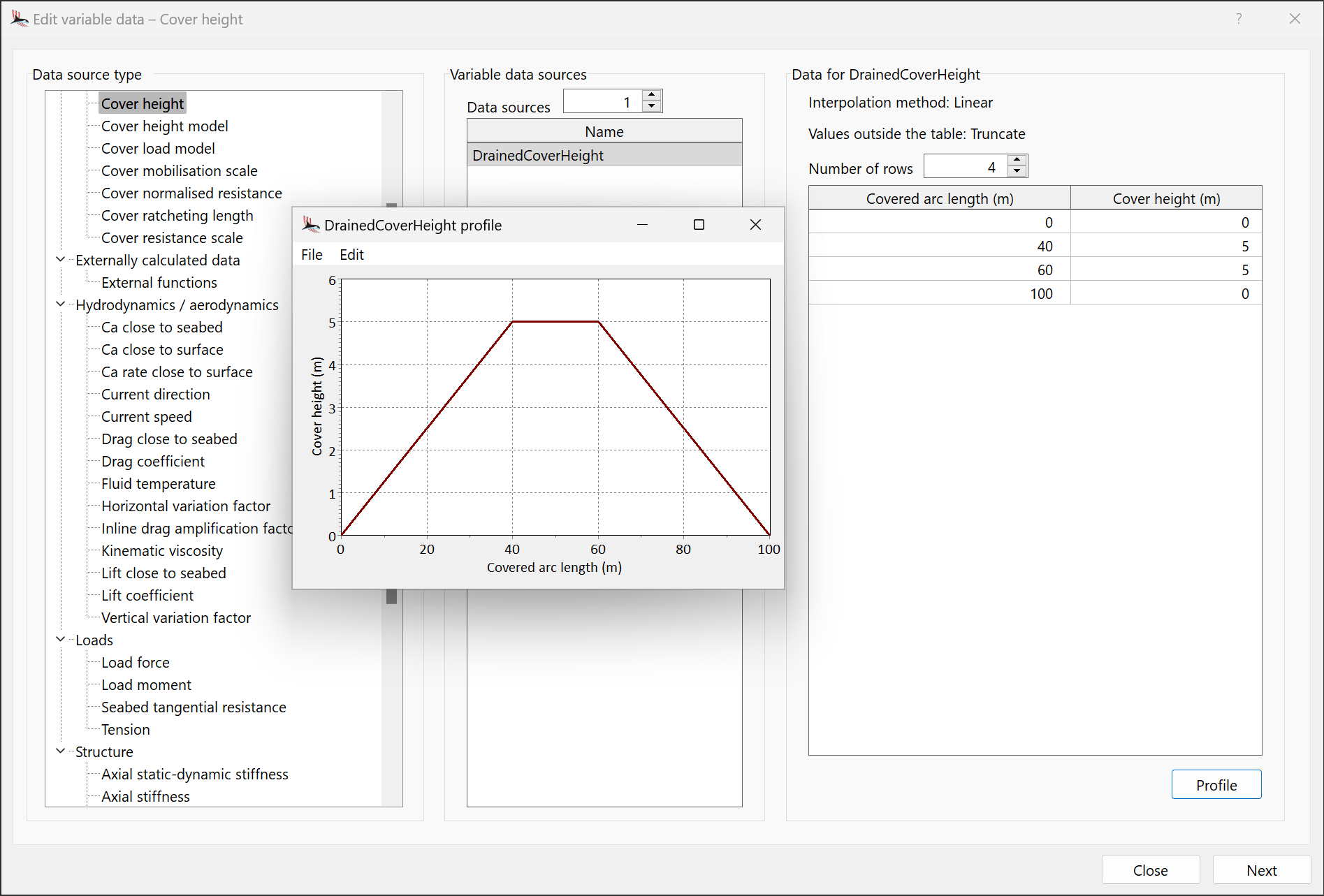This screenshot has height=896, width=1324.
Task: Open the Edit menu in the profile window
Action: [351, 254]
